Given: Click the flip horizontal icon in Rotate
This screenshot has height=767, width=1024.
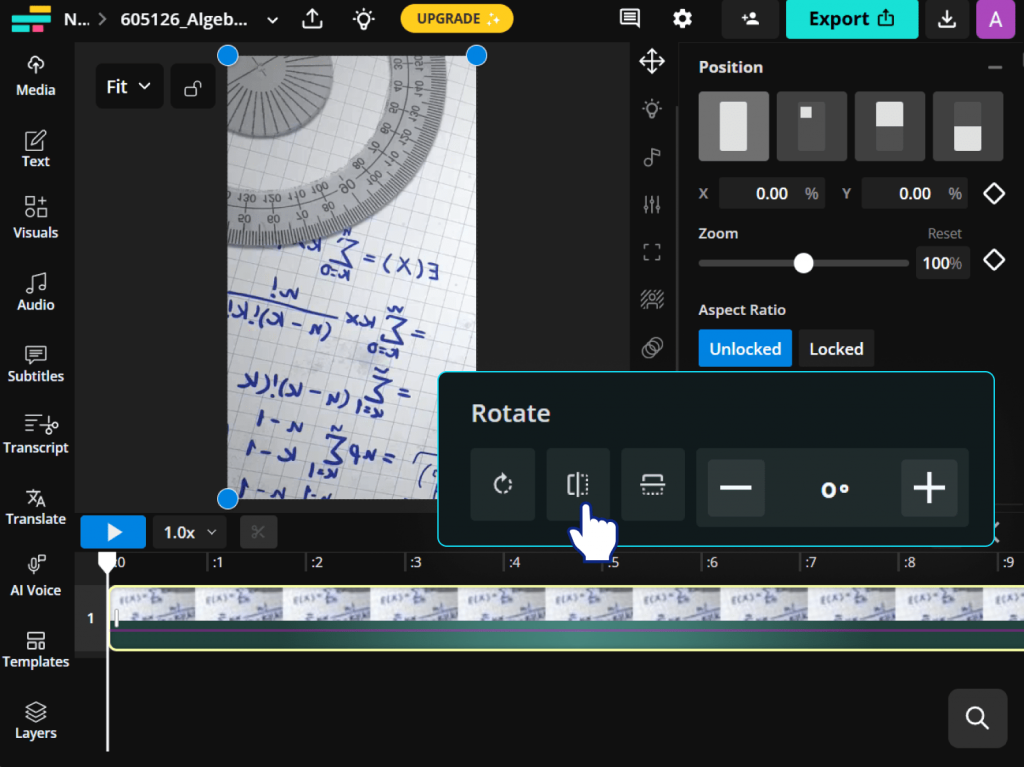Looking at the screenshot, I should click(x=578, y=485).
